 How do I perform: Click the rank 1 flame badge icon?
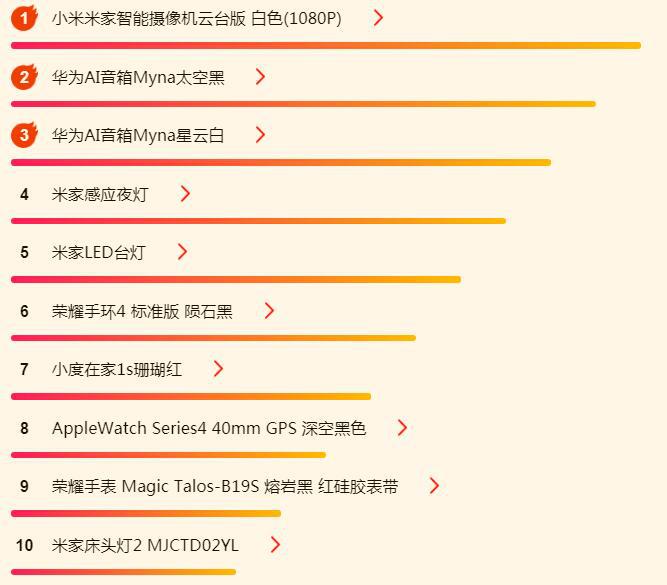pos(24,17)
